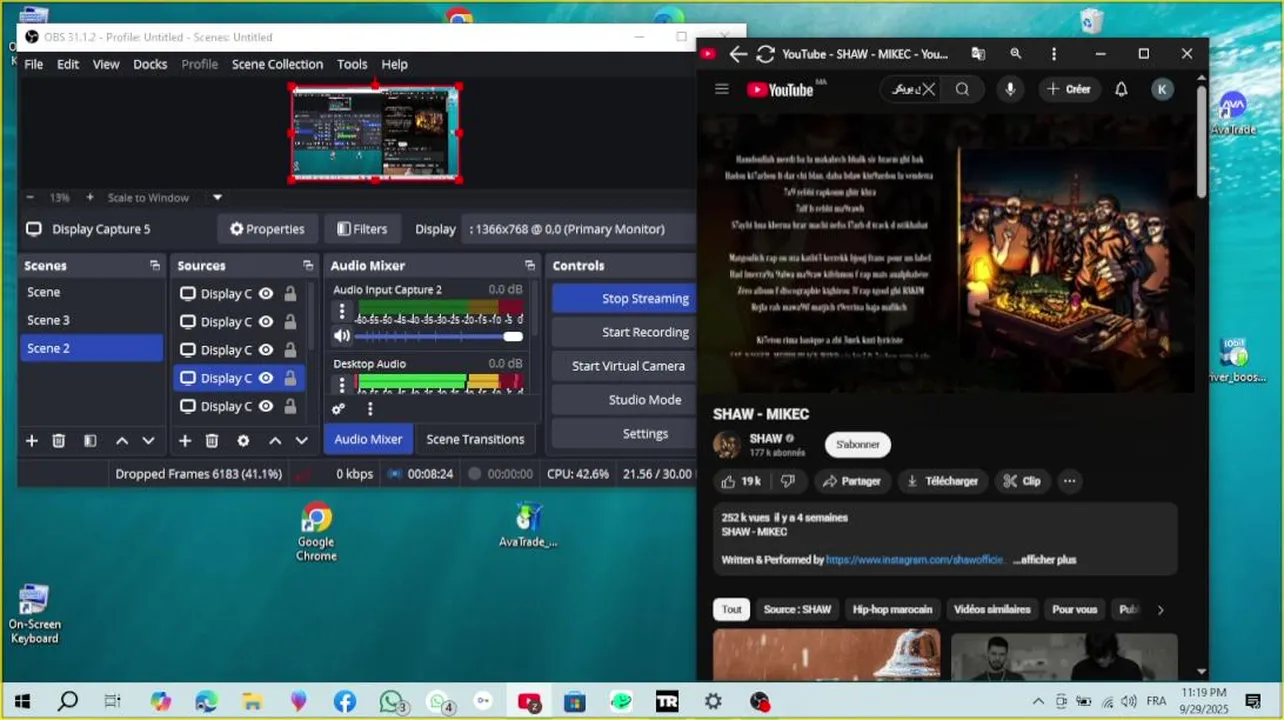Viewport: 1284px width, 720px height.
Task: Clear the YouTube search box
Action: coord(929,89)
